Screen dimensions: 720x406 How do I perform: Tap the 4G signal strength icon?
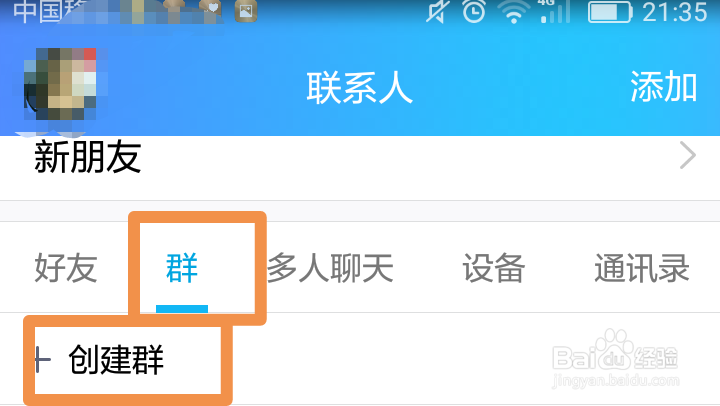tap(555, 11)
